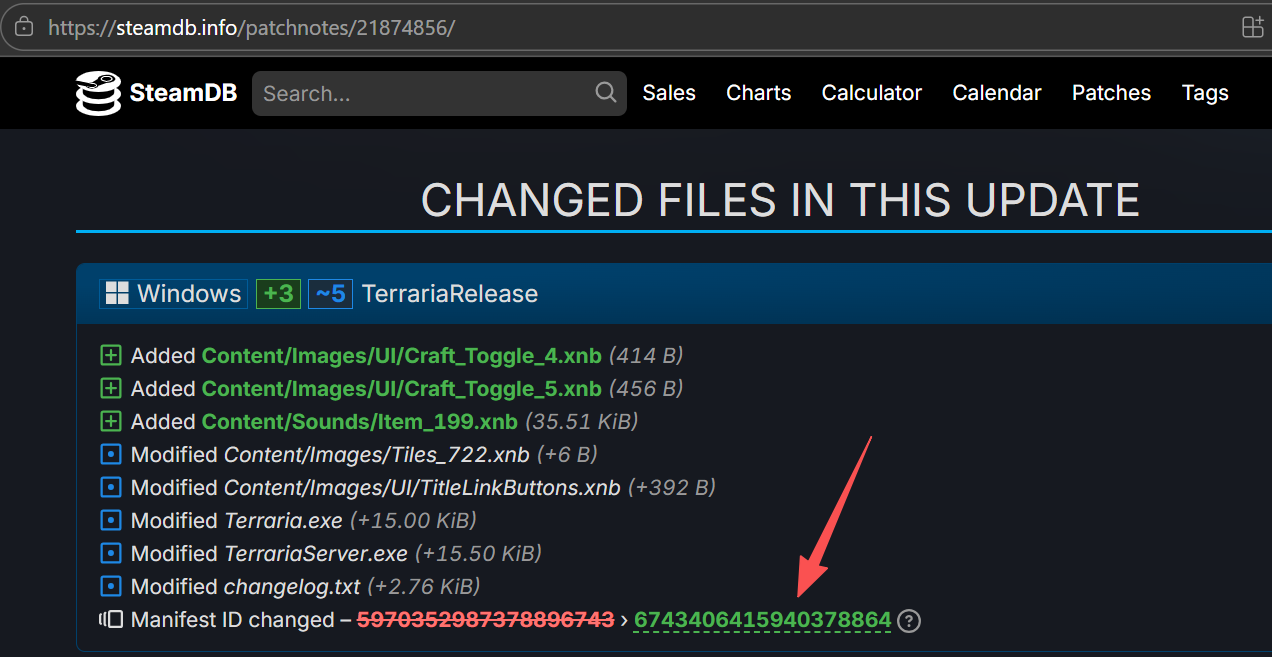The width and height of the screenshot is (1272, 657).
Task: Click the Windows platform icon
Action: point(117,293)
